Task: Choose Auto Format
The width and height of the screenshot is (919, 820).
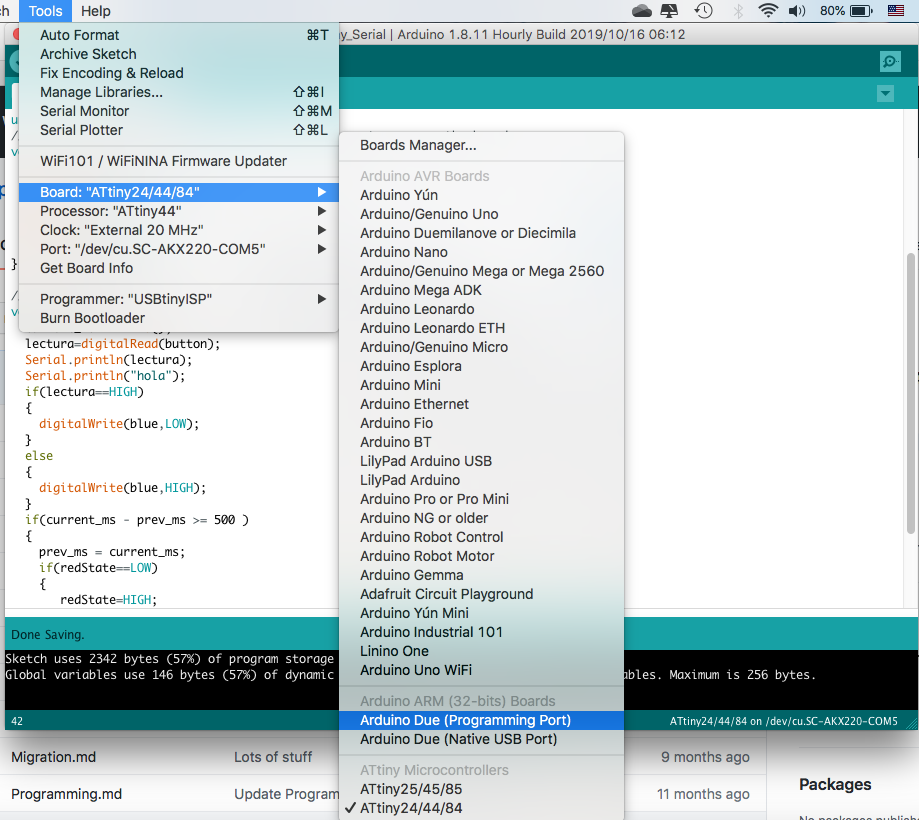Action: (x=179, y=35)
